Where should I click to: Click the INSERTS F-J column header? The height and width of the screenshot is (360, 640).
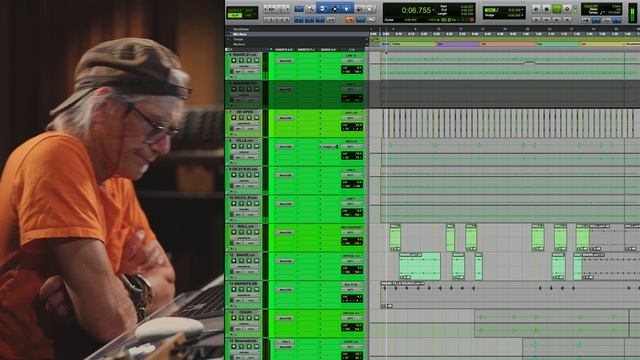[306, 49]
